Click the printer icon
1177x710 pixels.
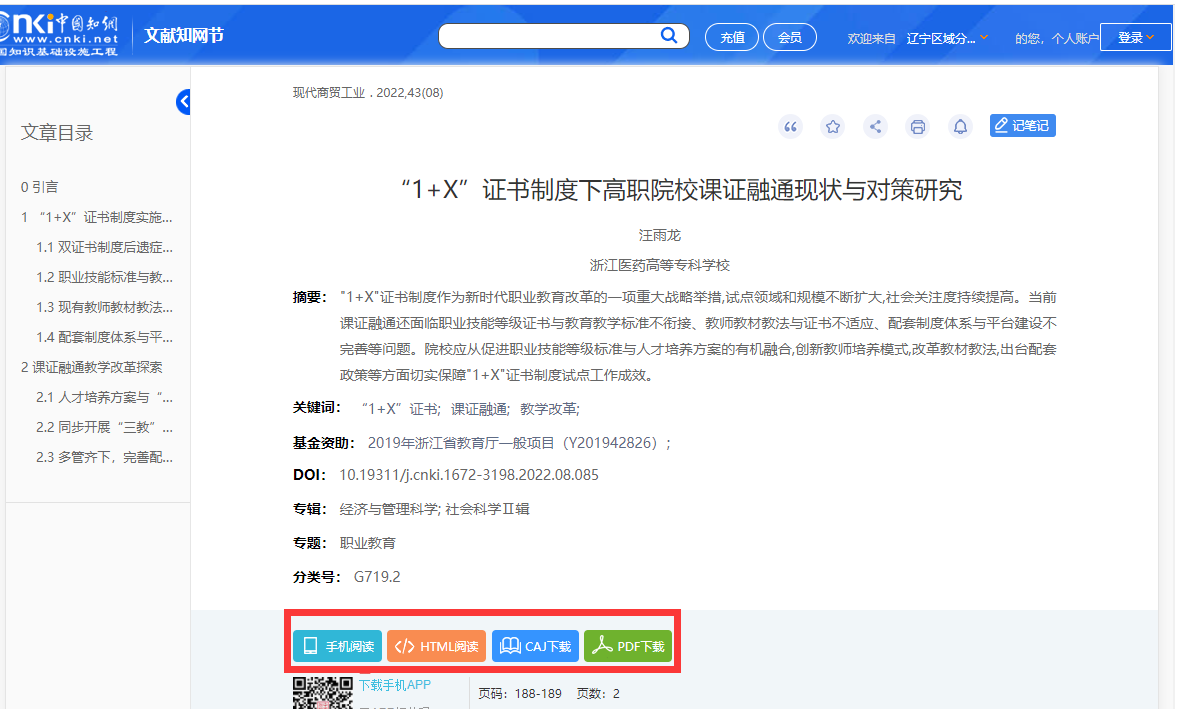[917, 126]
